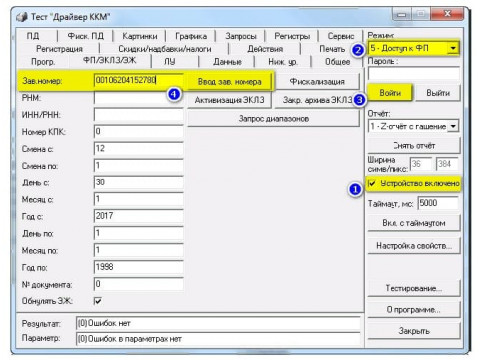Click the Год по field

(x=139, y=267)
